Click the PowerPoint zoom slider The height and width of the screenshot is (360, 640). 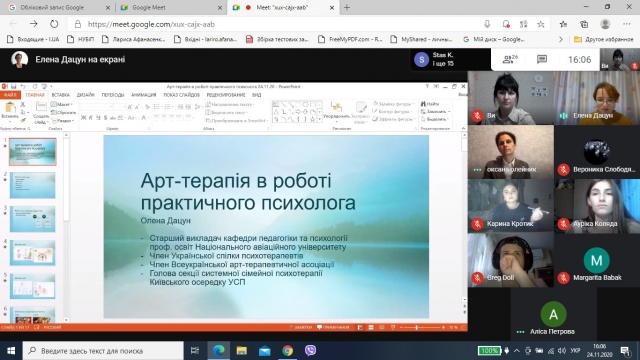[x=423, y=327]
